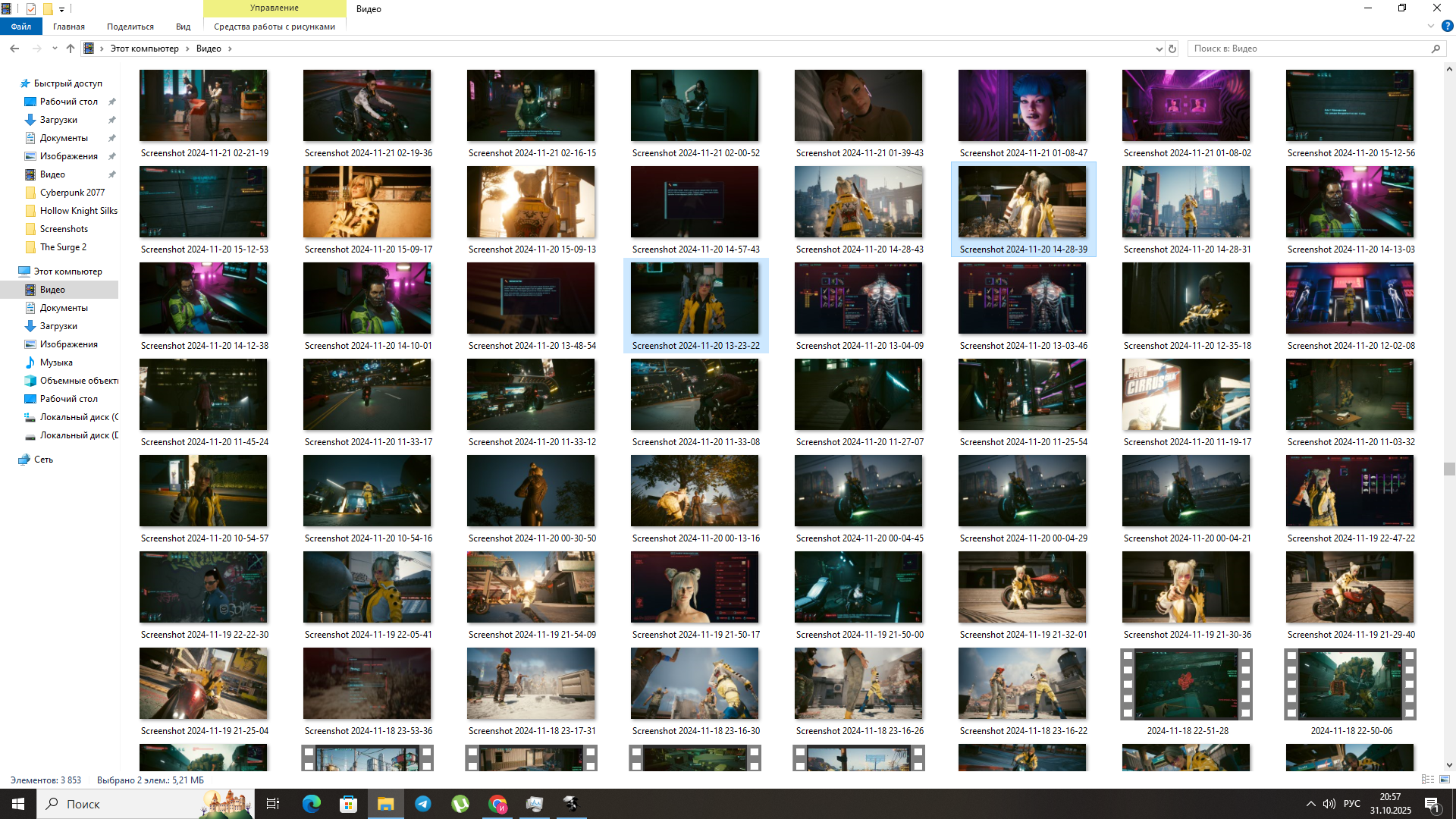The width and height of the screenshot is (1456, 819).
Task: Click the Этот компьютер breadcrumb link
Action: [x=144, y=49]
